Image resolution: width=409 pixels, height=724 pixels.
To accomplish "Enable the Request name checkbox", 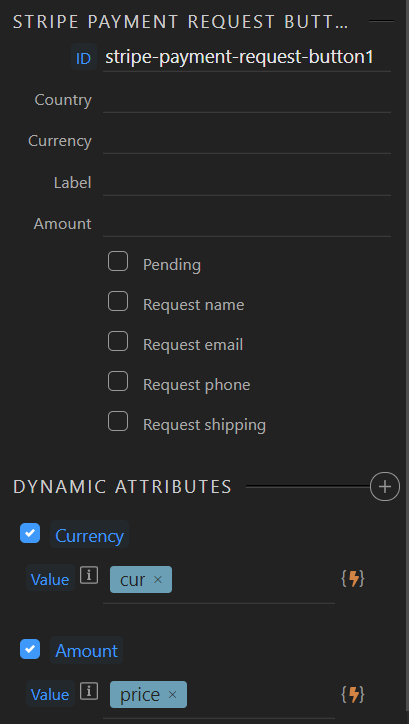I will point(118,301).
